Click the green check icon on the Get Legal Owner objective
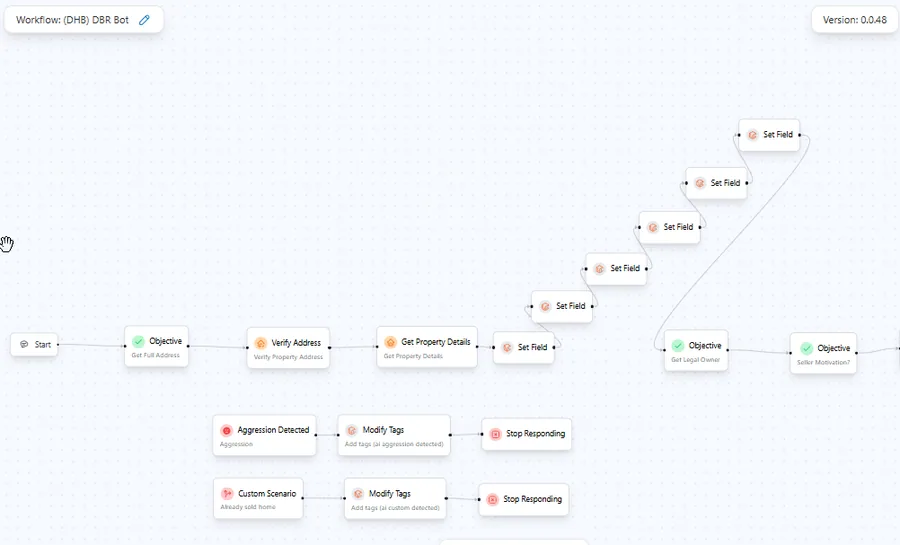Screen dimensions: 900x545 coord(678,345)
